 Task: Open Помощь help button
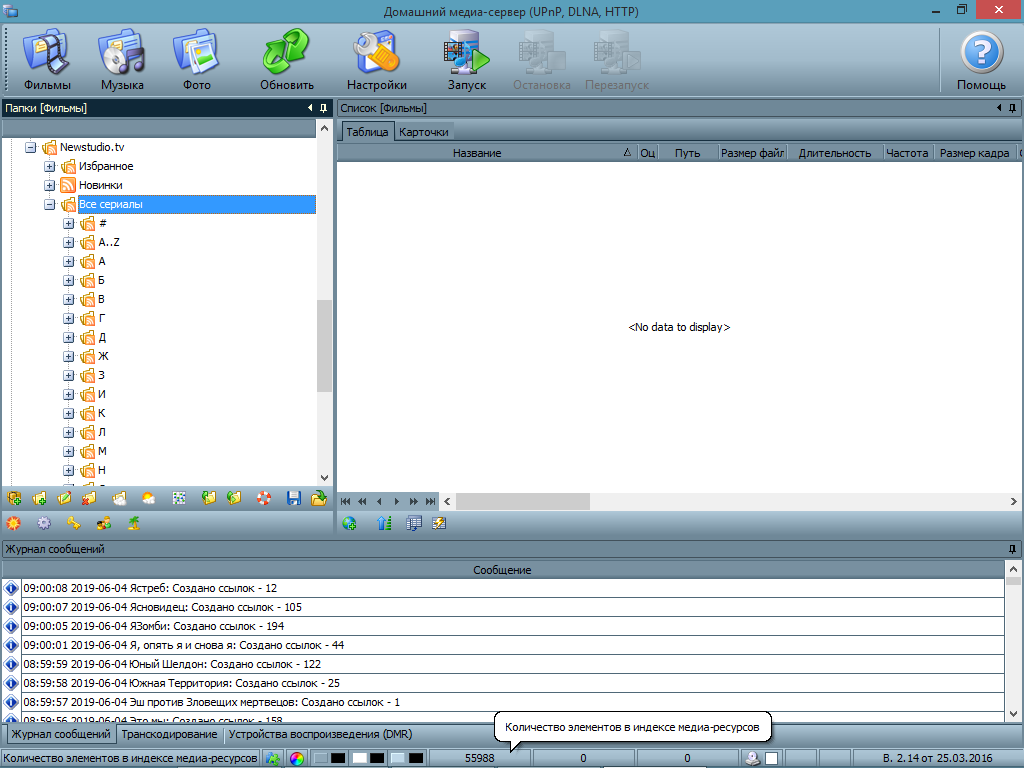981,61
